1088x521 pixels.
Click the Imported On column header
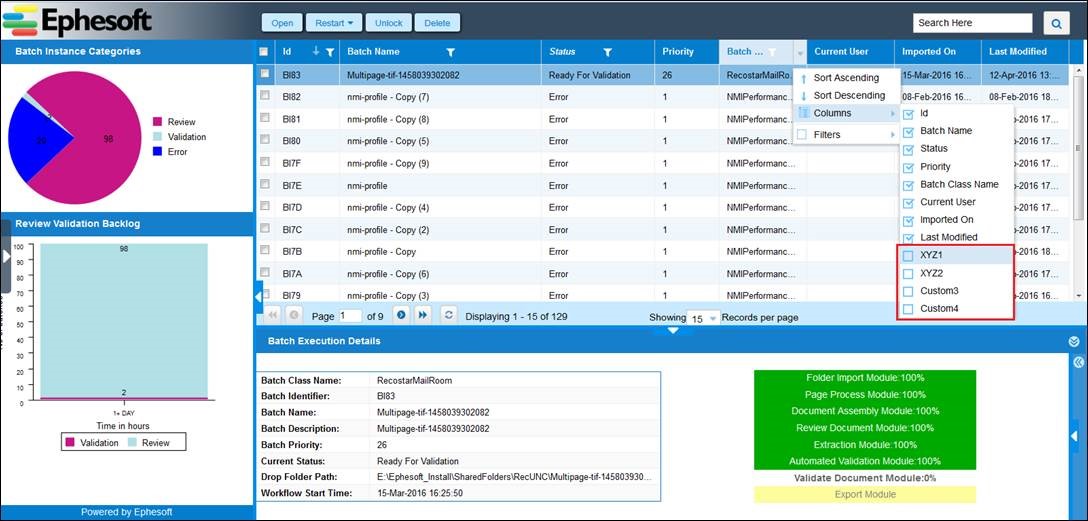(x=937, y=51)
